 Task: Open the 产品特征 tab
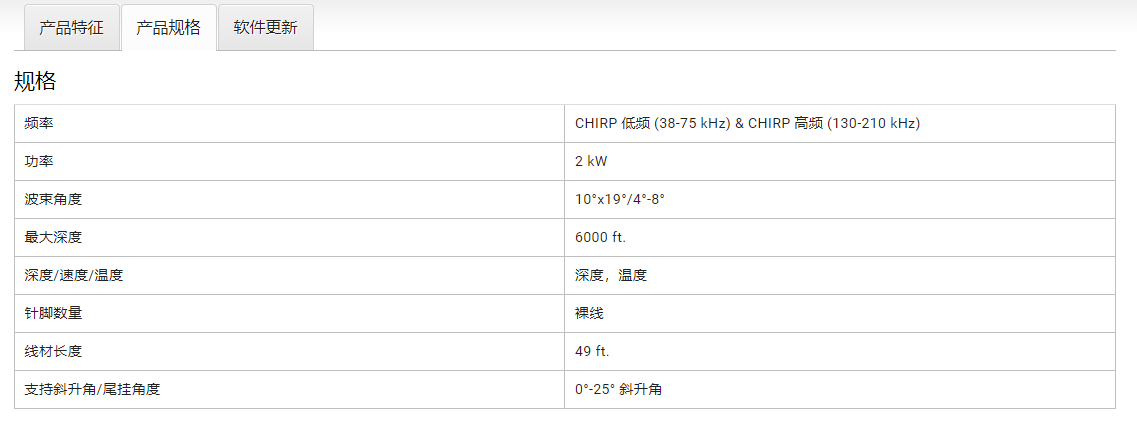coord(71,27)
